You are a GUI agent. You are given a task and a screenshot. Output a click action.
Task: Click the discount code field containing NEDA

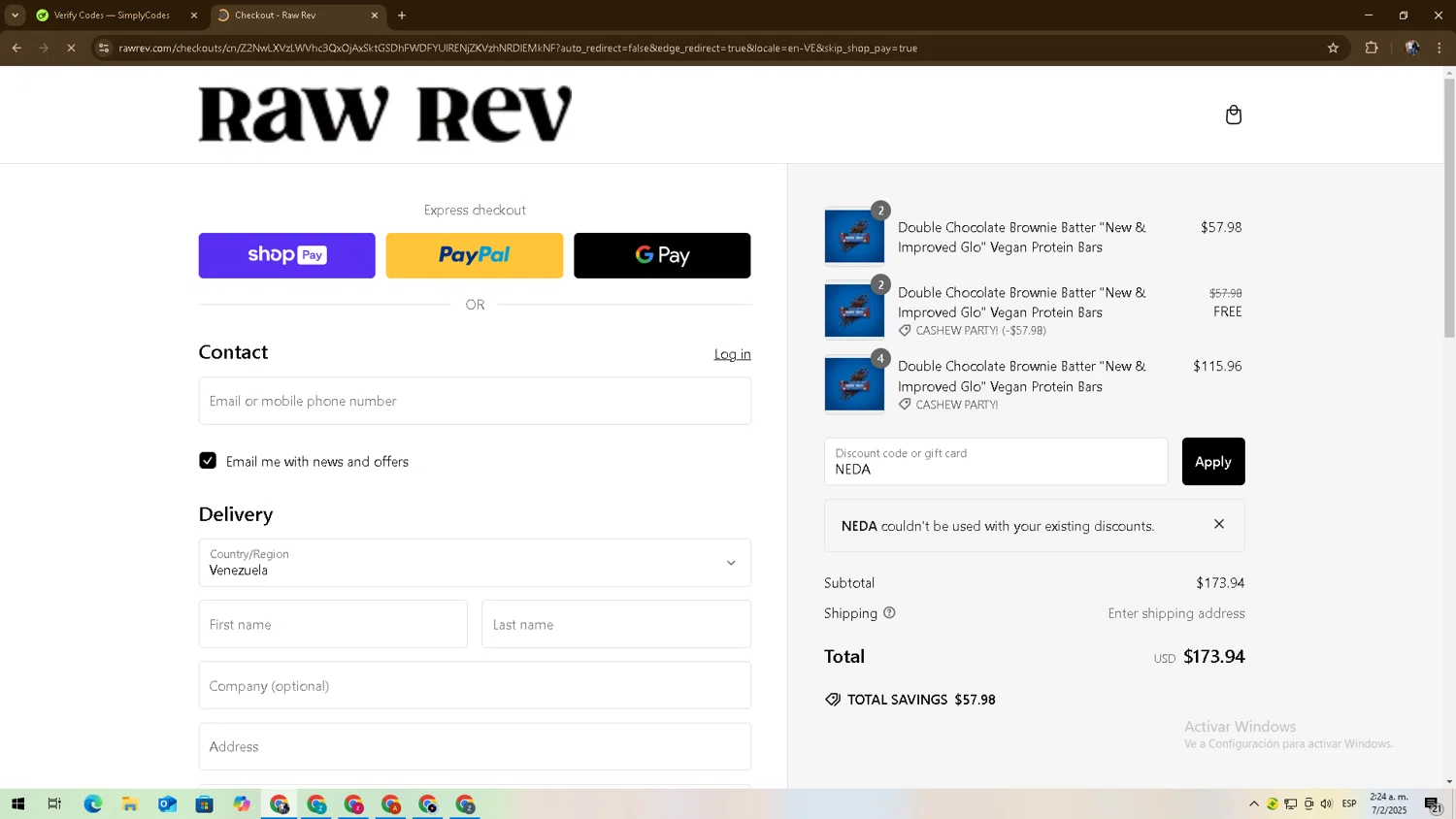pos(996,462)
